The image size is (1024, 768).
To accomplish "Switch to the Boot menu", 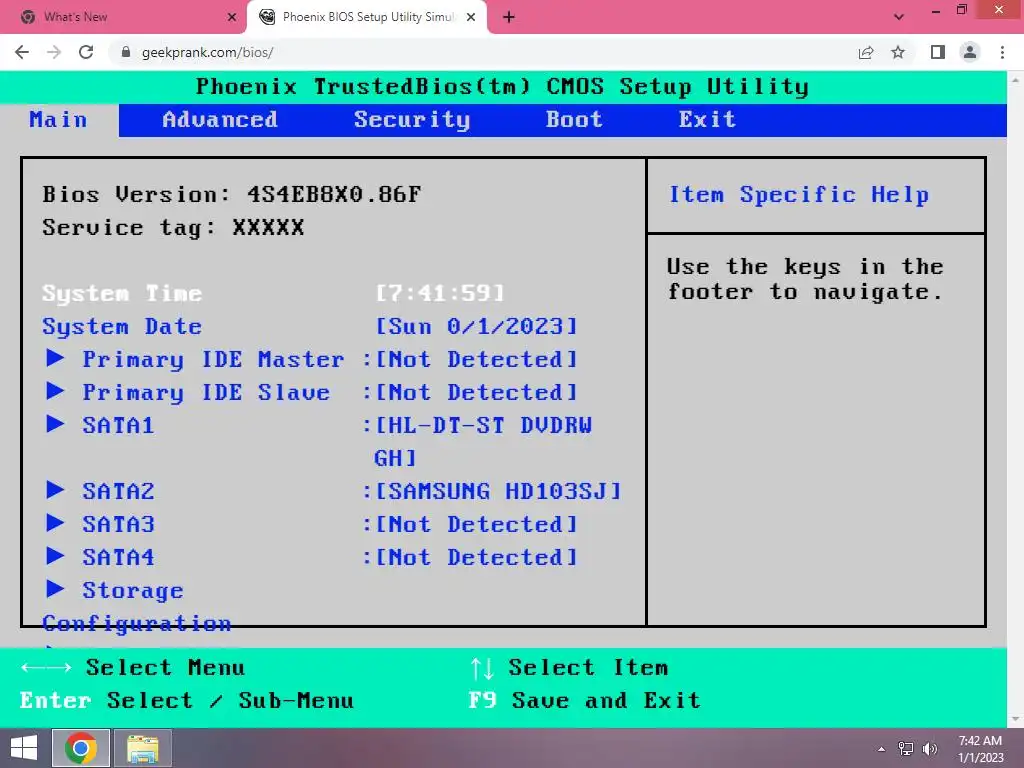I will 574,120.
